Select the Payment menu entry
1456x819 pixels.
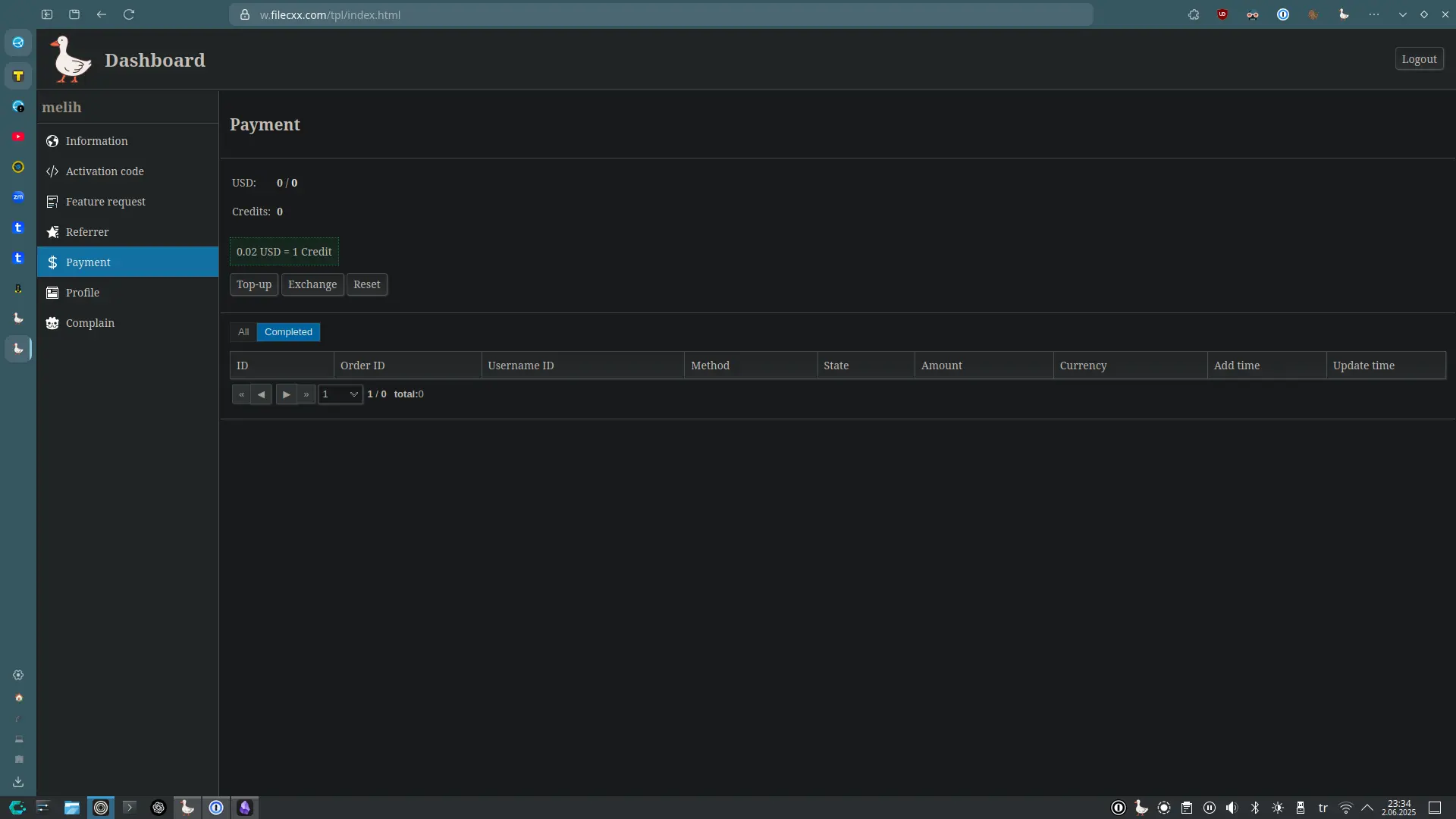point(127,262)
